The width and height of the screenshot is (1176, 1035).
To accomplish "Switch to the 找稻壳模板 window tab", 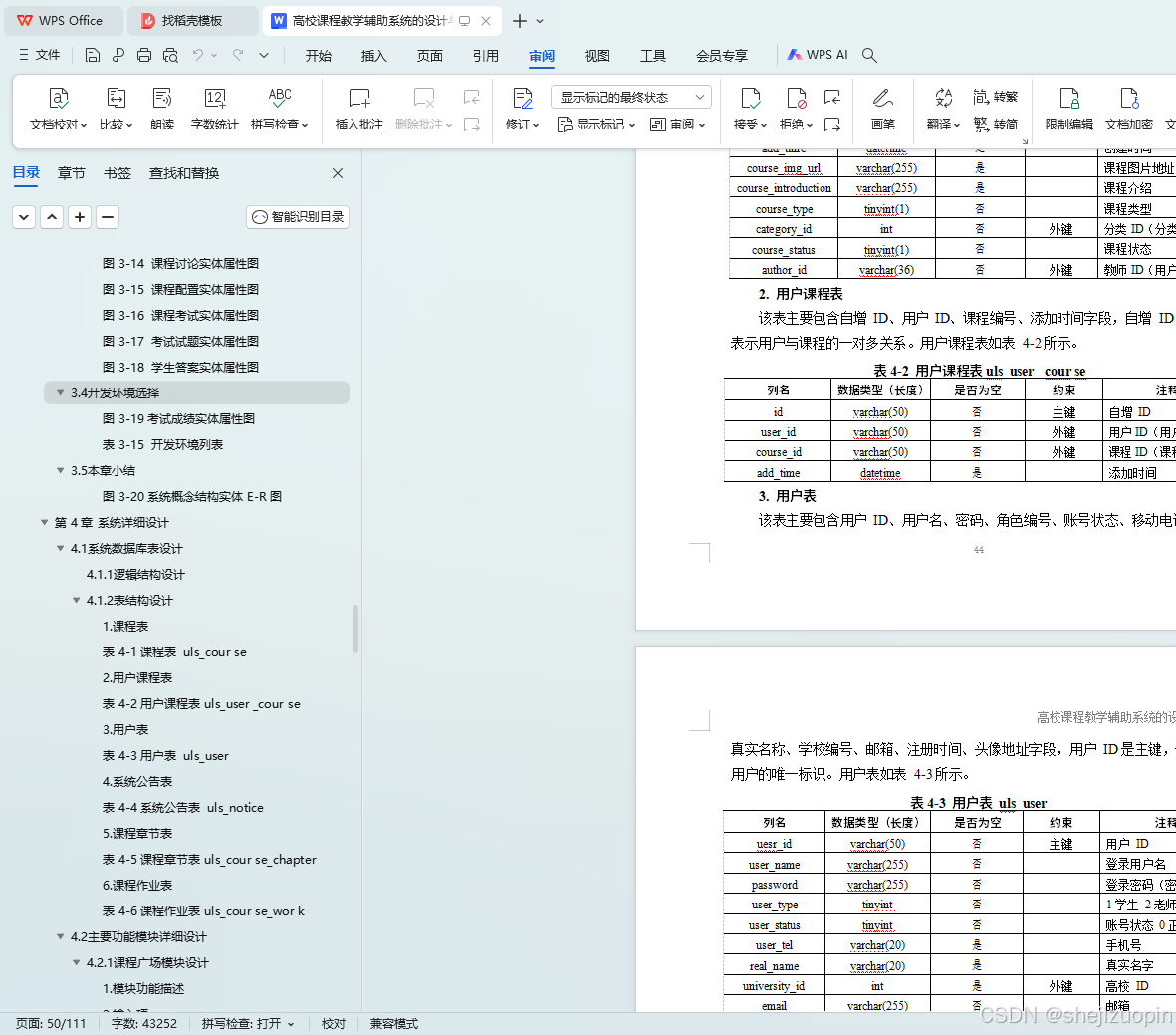I will 192,21.
